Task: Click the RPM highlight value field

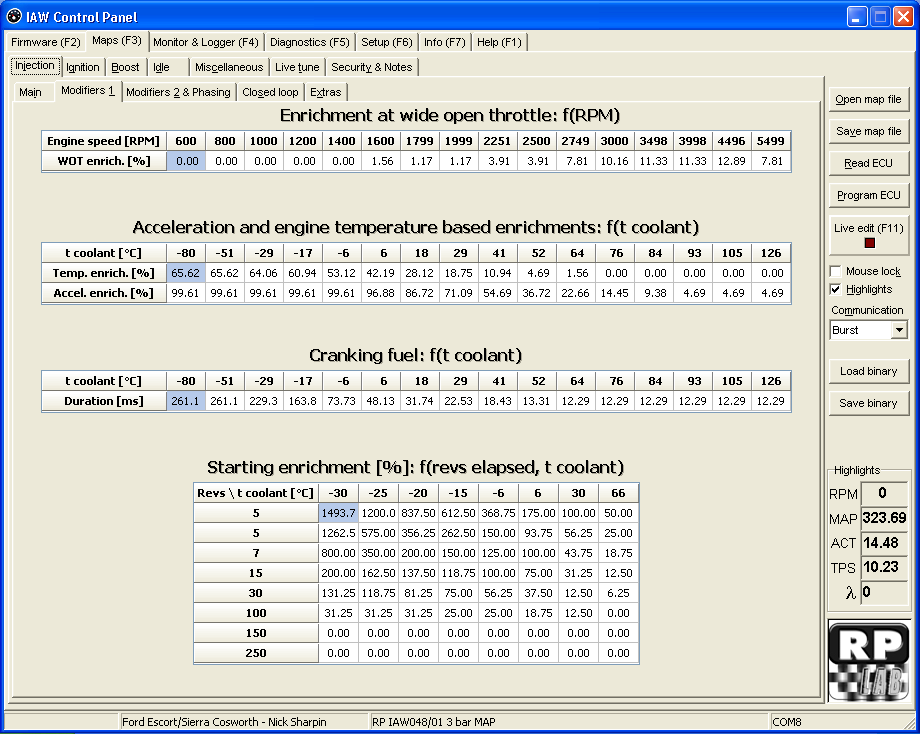Action: [x=883, y=493]
